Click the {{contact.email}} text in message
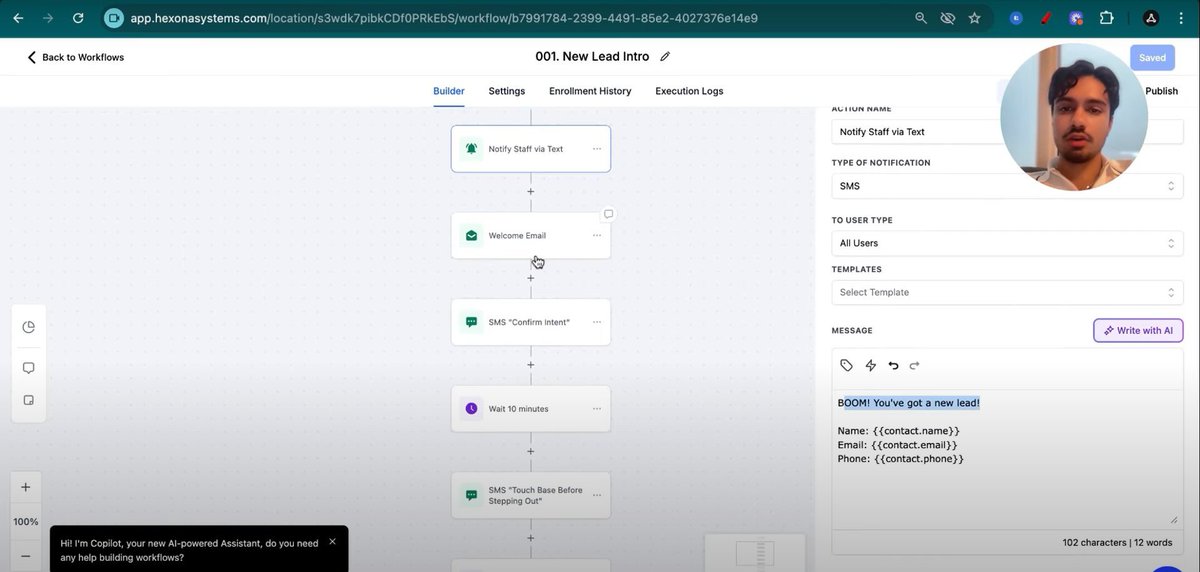Screen dimensions: 1200x572 click(x=914, y=444)
